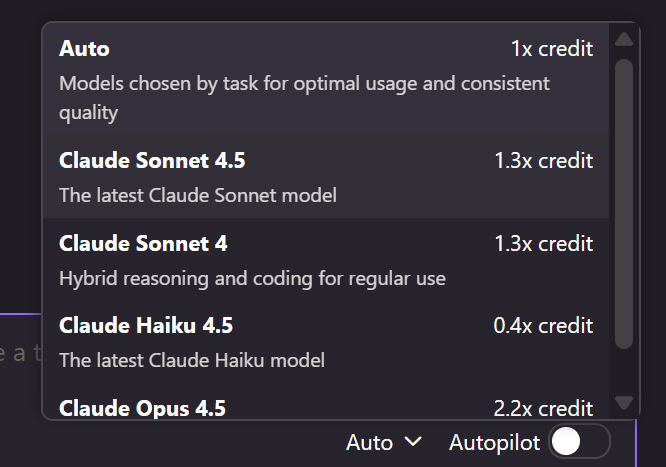Click 'Hybrid reasoning and coding' description
Image resolution: width=666 pixels, height=467 pixels.
[x=252, y=279]
